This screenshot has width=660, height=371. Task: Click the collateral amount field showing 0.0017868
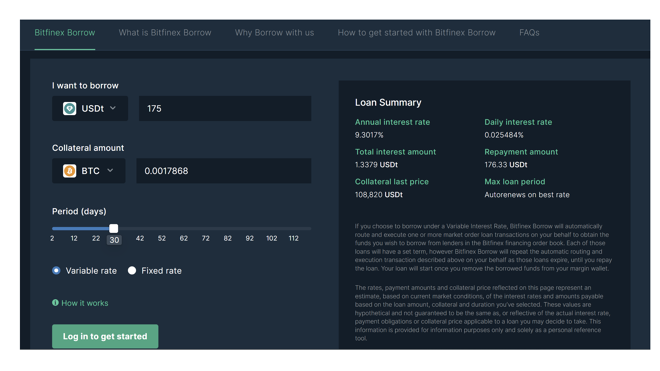(224, 171)
